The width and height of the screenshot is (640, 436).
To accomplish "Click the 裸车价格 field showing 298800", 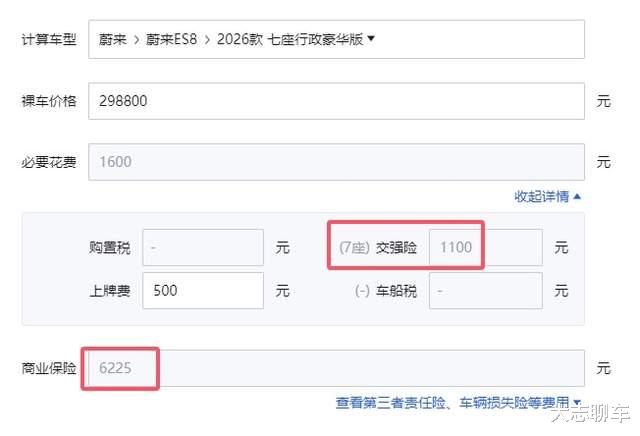I will click(336, 101).
